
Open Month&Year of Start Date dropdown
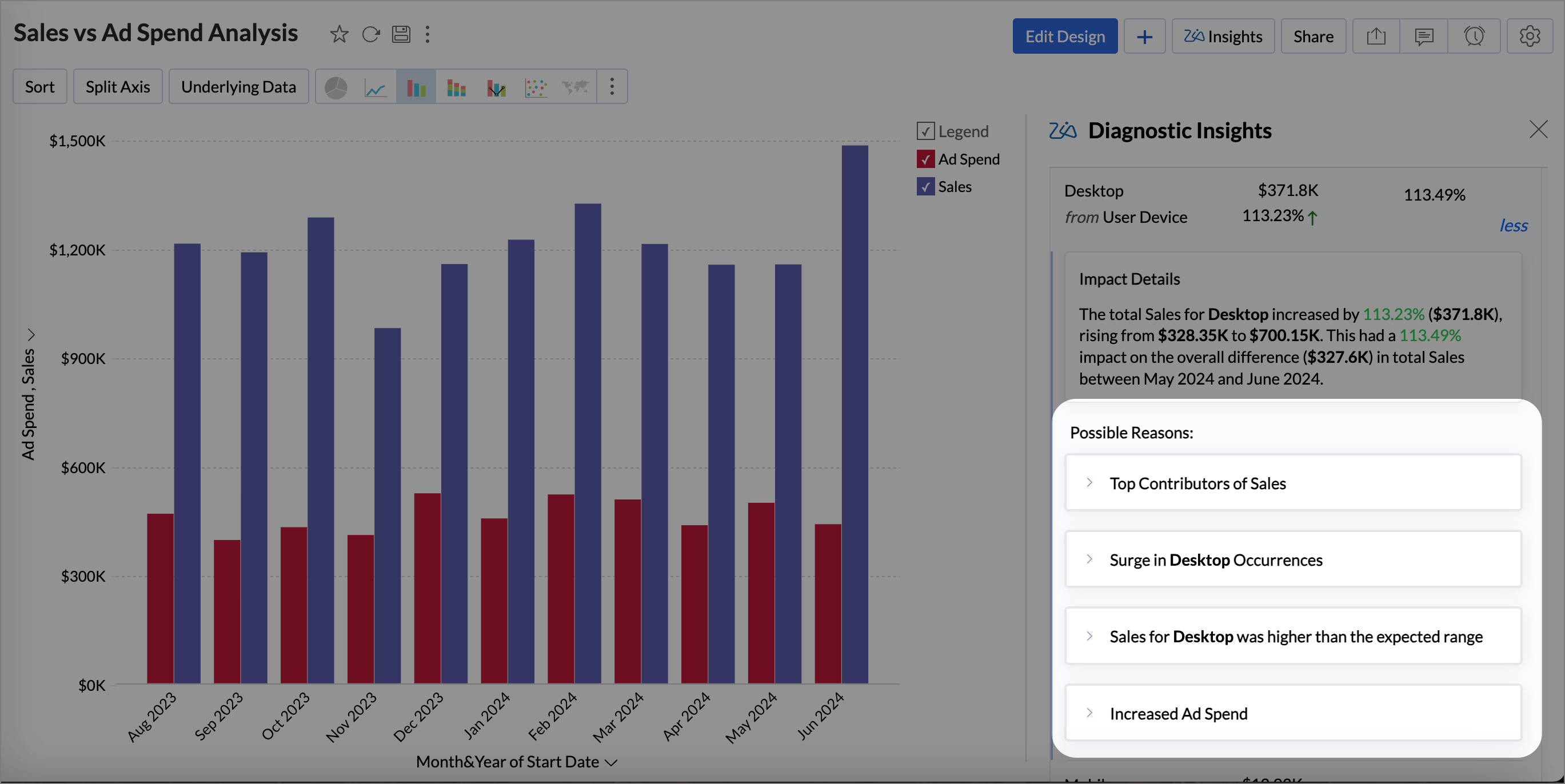point(612,763)
